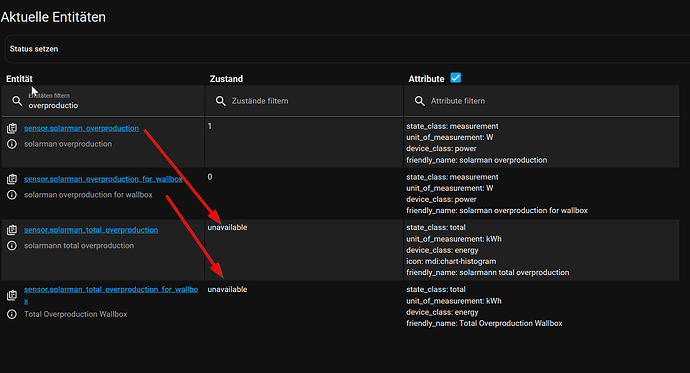The image size is (690, 373).
Task: Toggle the Attribute column checkbox
Action: click(x=456, y=78)
